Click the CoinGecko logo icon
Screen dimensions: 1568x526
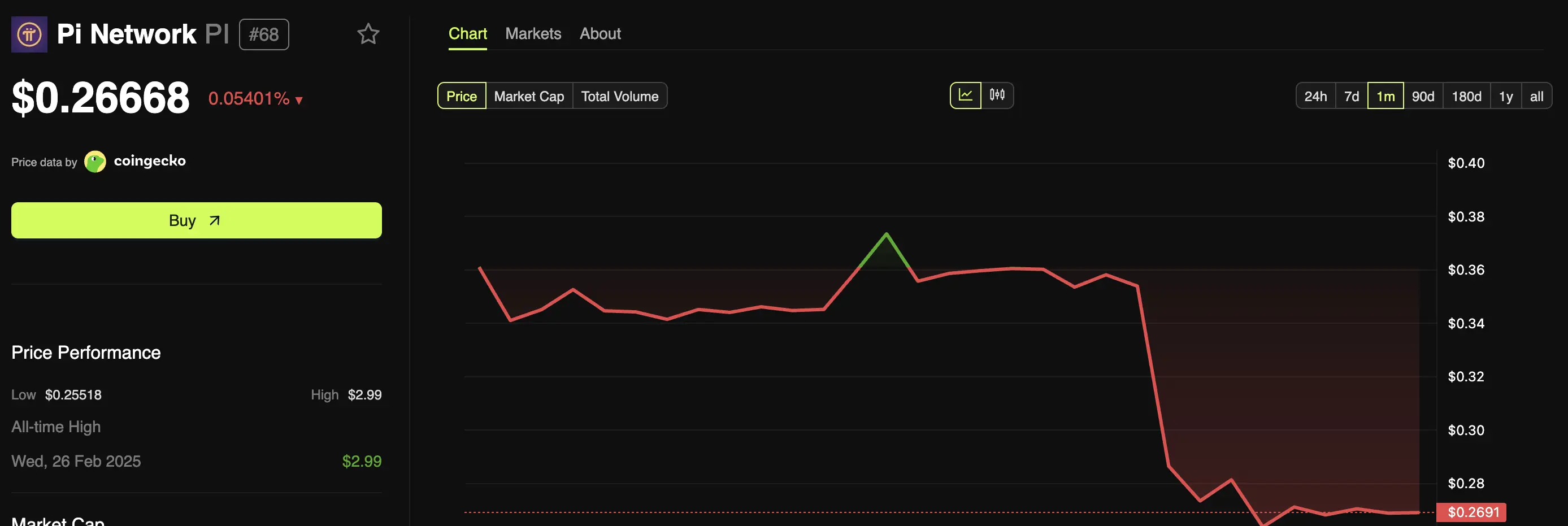click(95, 162)
